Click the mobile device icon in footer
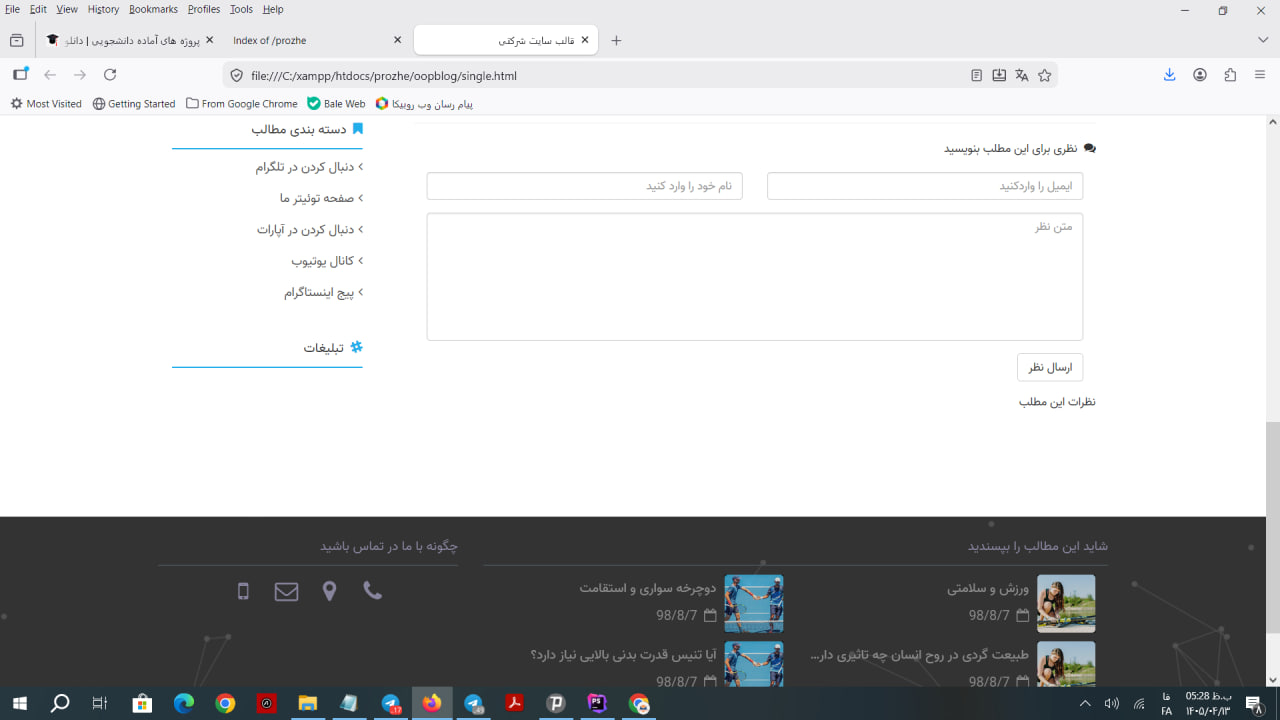Image resolution: width=1280 pixels, height=720 pixels. 243,592
